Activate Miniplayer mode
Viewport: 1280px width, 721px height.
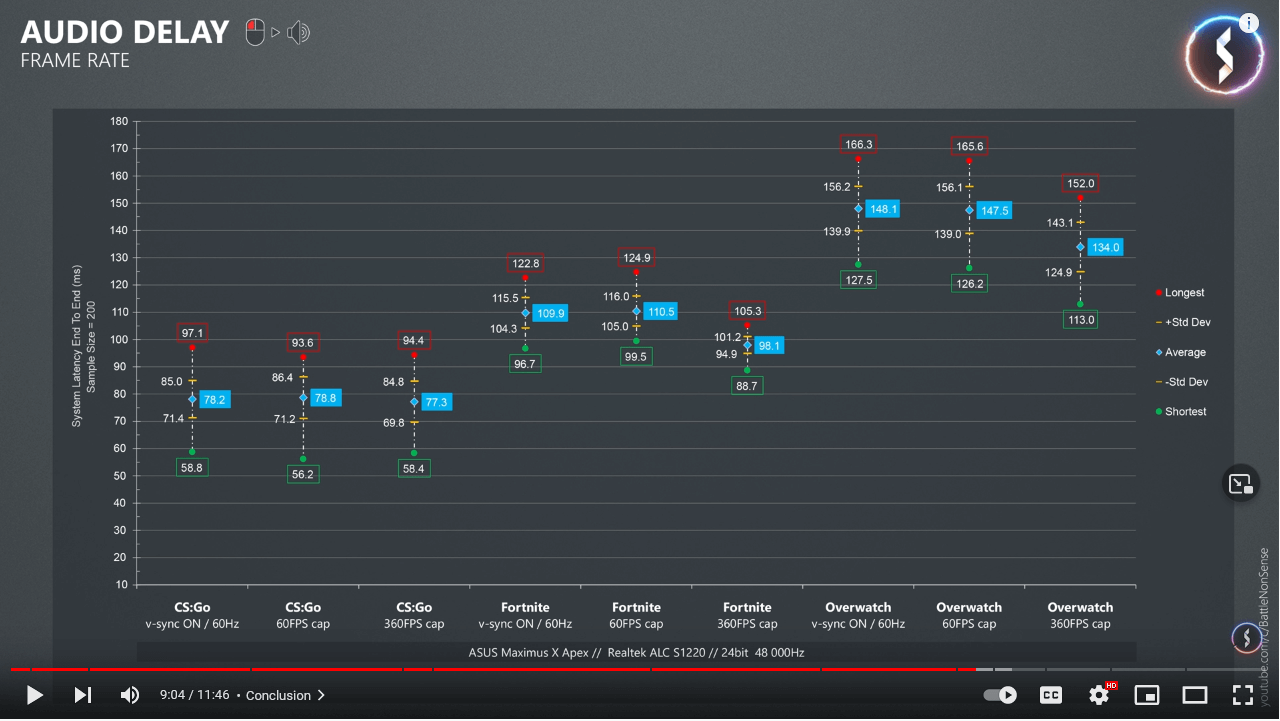point(1146,695)
